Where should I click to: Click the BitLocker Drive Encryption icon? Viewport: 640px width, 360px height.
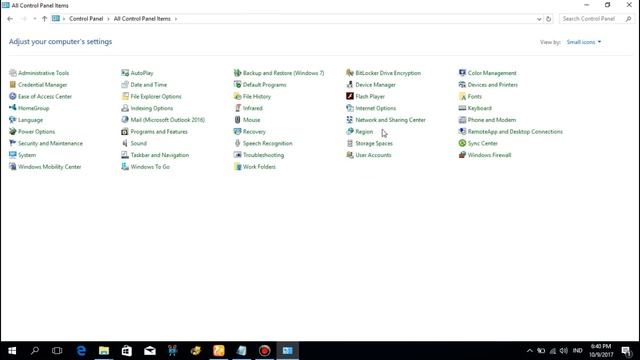(x=350, y=73)
